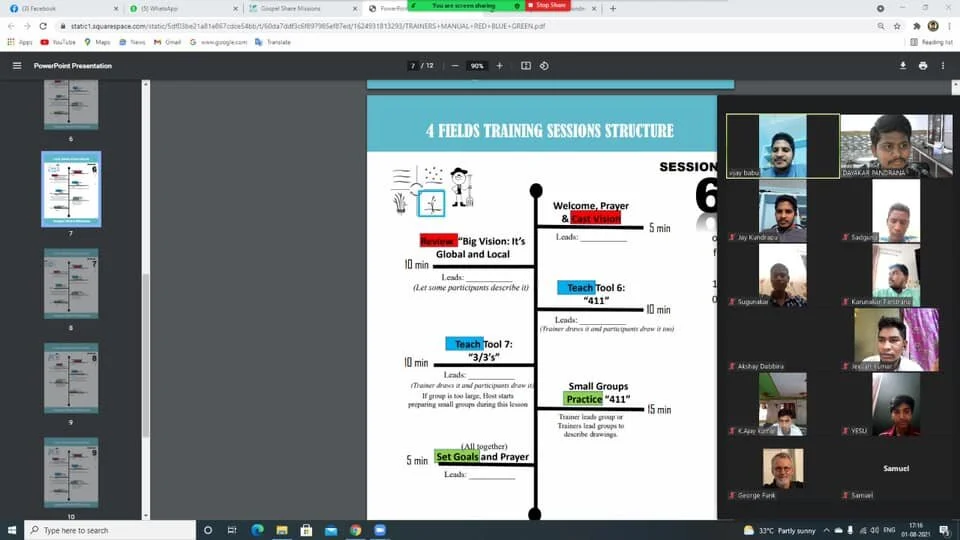The image size is (960, 540).
Task: Switch to Zoom app on taskbar
Action: pyautogui.click(x=380, y=530)
